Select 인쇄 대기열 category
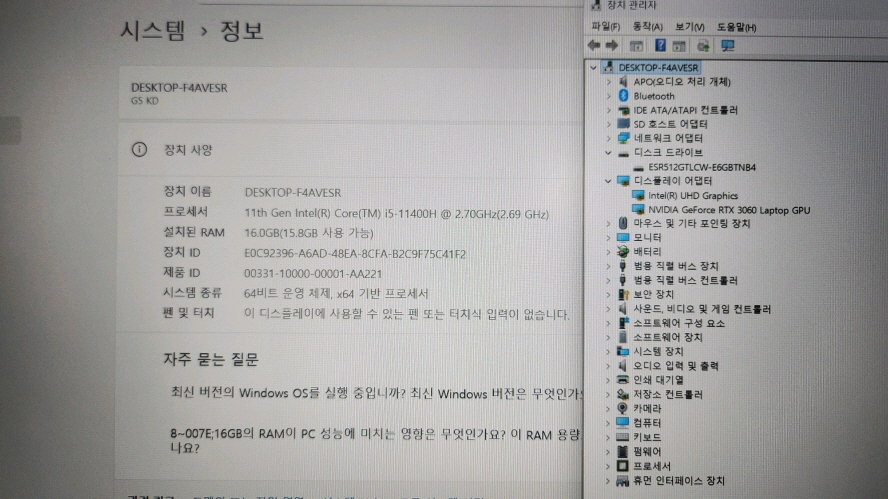The height and width of the screenshot is (499, 888). (658, 380)
